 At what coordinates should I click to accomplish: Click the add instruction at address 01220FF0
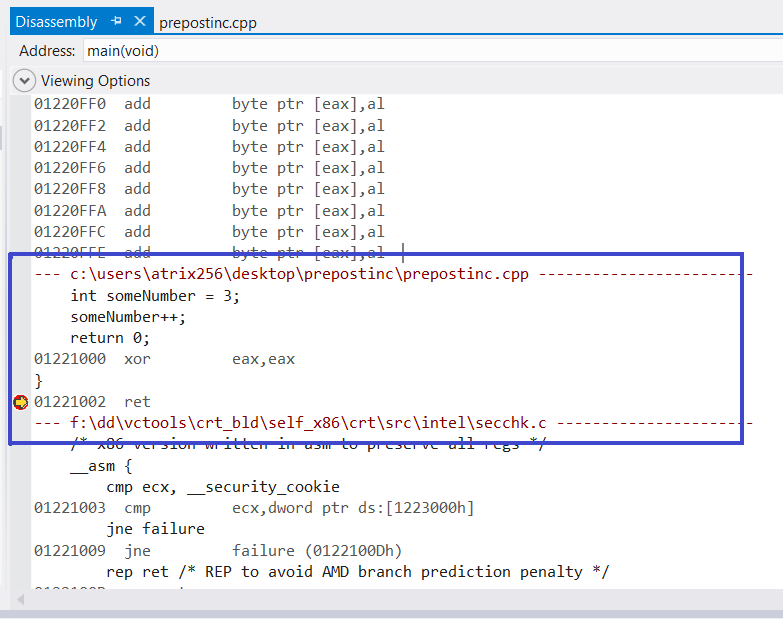pos(209,104)
